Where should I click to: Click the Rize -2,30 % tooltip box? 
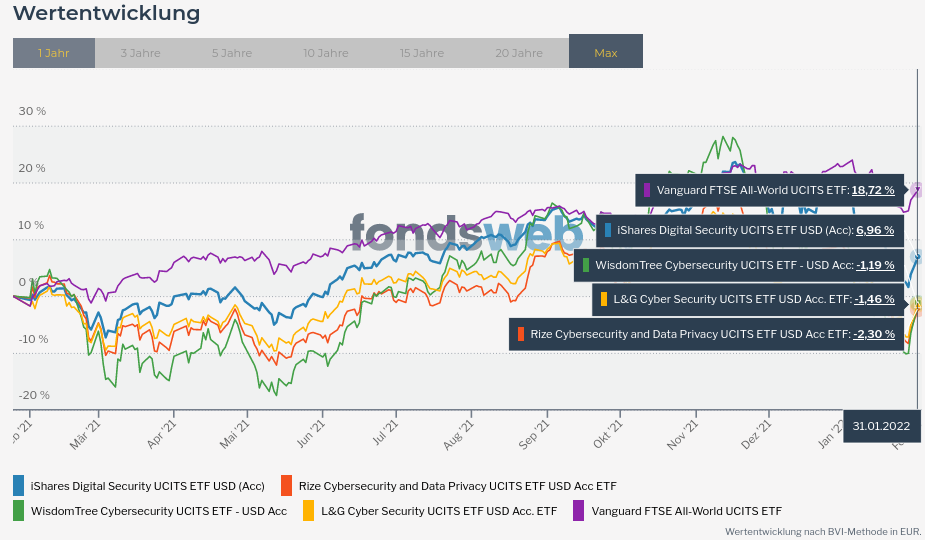click(707, 334)
